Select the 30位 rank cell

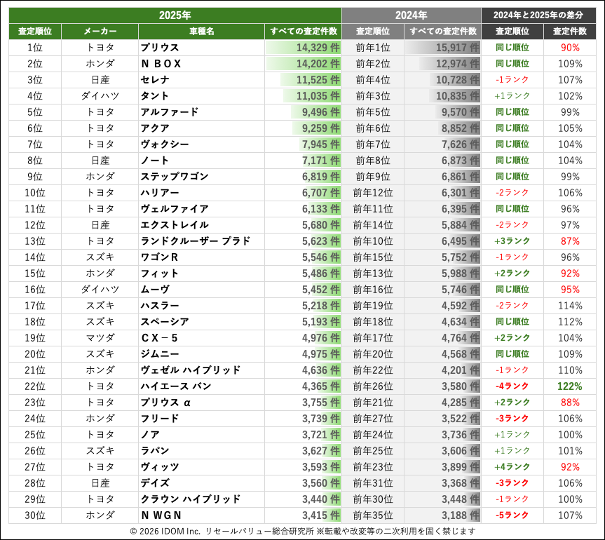tap(35, 515)
